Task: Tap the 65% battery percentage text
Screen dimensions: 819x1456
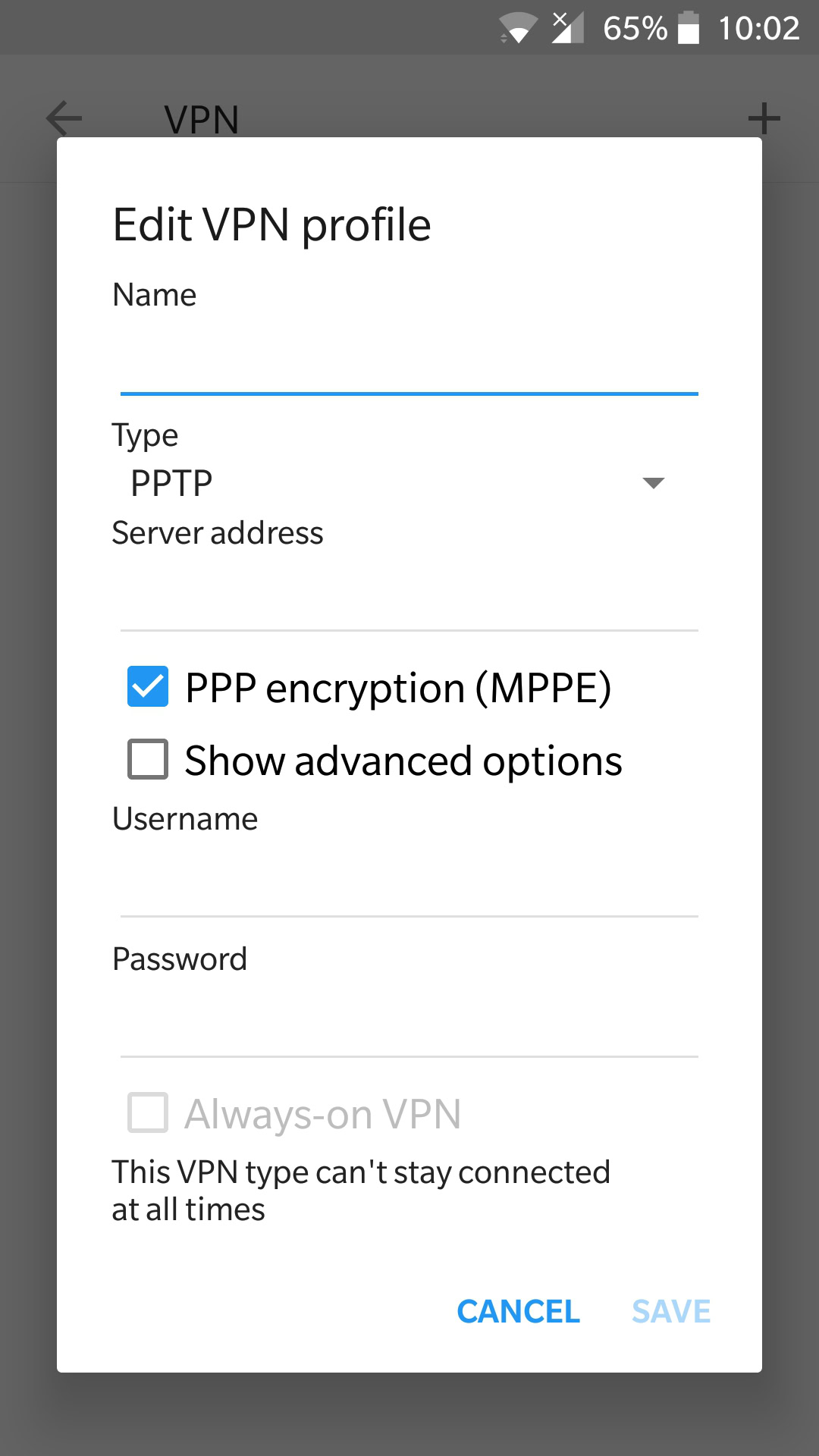Action: pos(635,29)
